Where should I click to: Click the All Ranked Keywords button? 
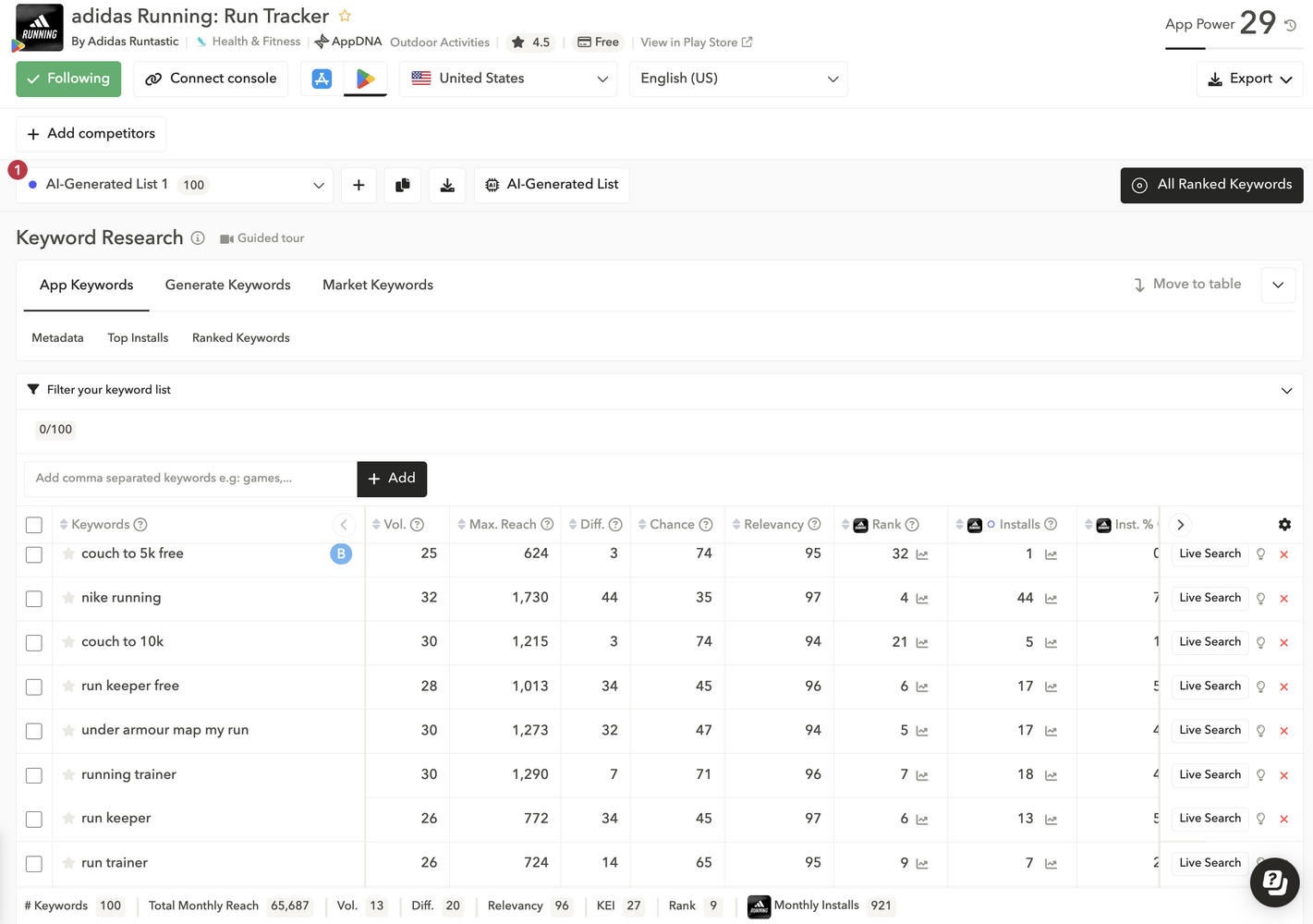(1211, 185)
